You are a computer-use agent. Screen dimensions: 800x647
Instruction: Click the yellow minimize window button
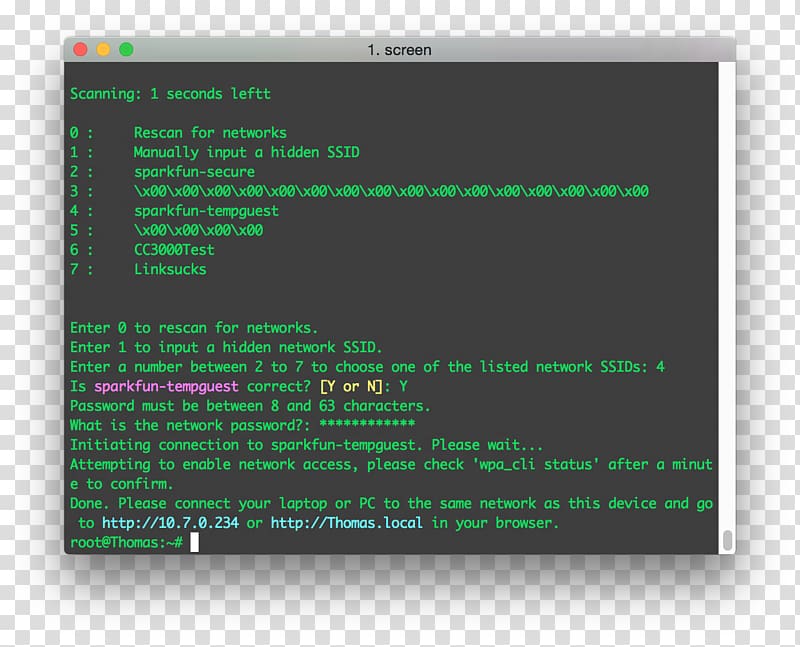(104, 49)
